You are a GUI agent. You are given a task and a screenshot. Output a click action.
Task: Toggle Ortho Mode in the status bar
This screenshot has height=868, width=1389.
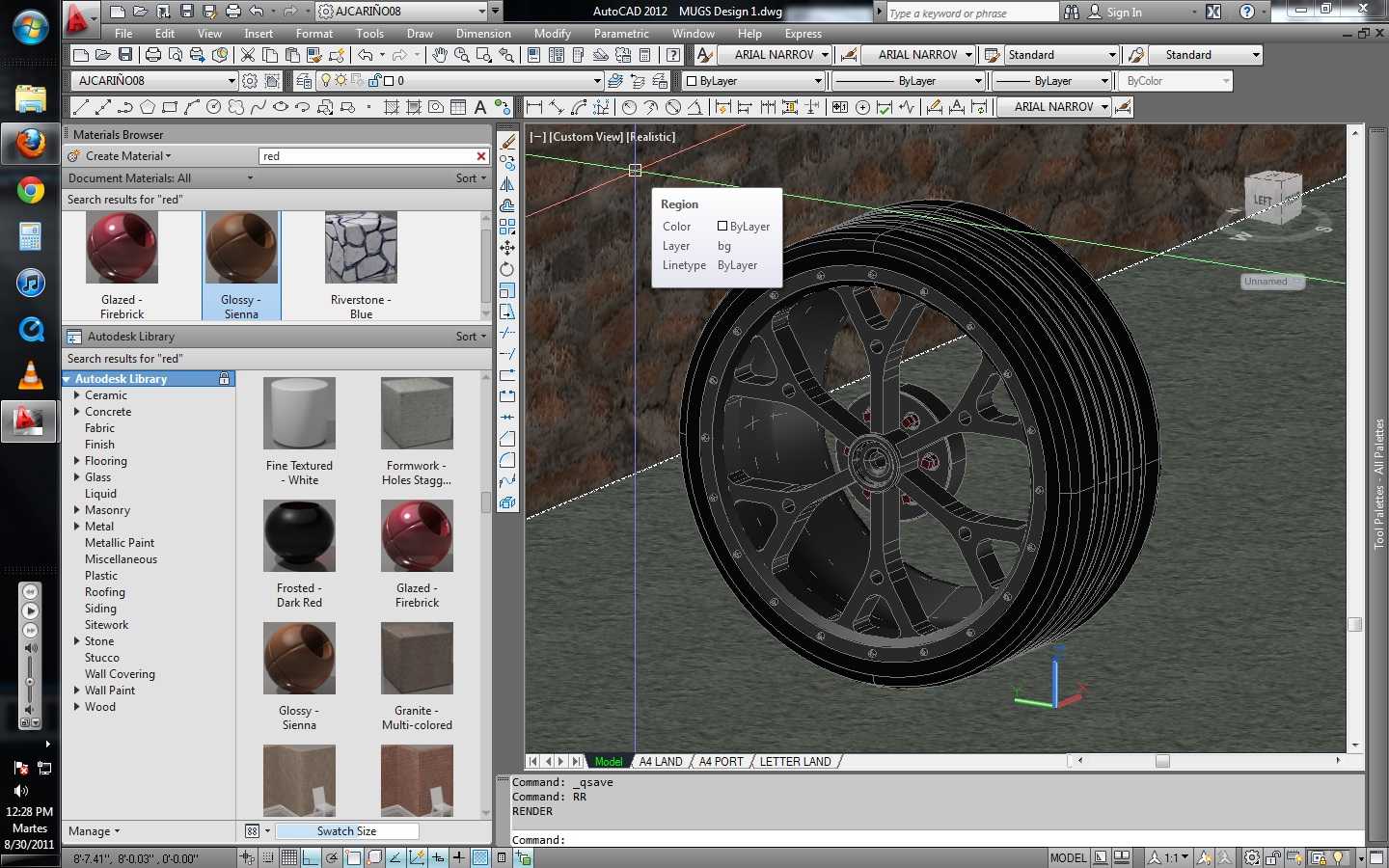coord(311,857)
